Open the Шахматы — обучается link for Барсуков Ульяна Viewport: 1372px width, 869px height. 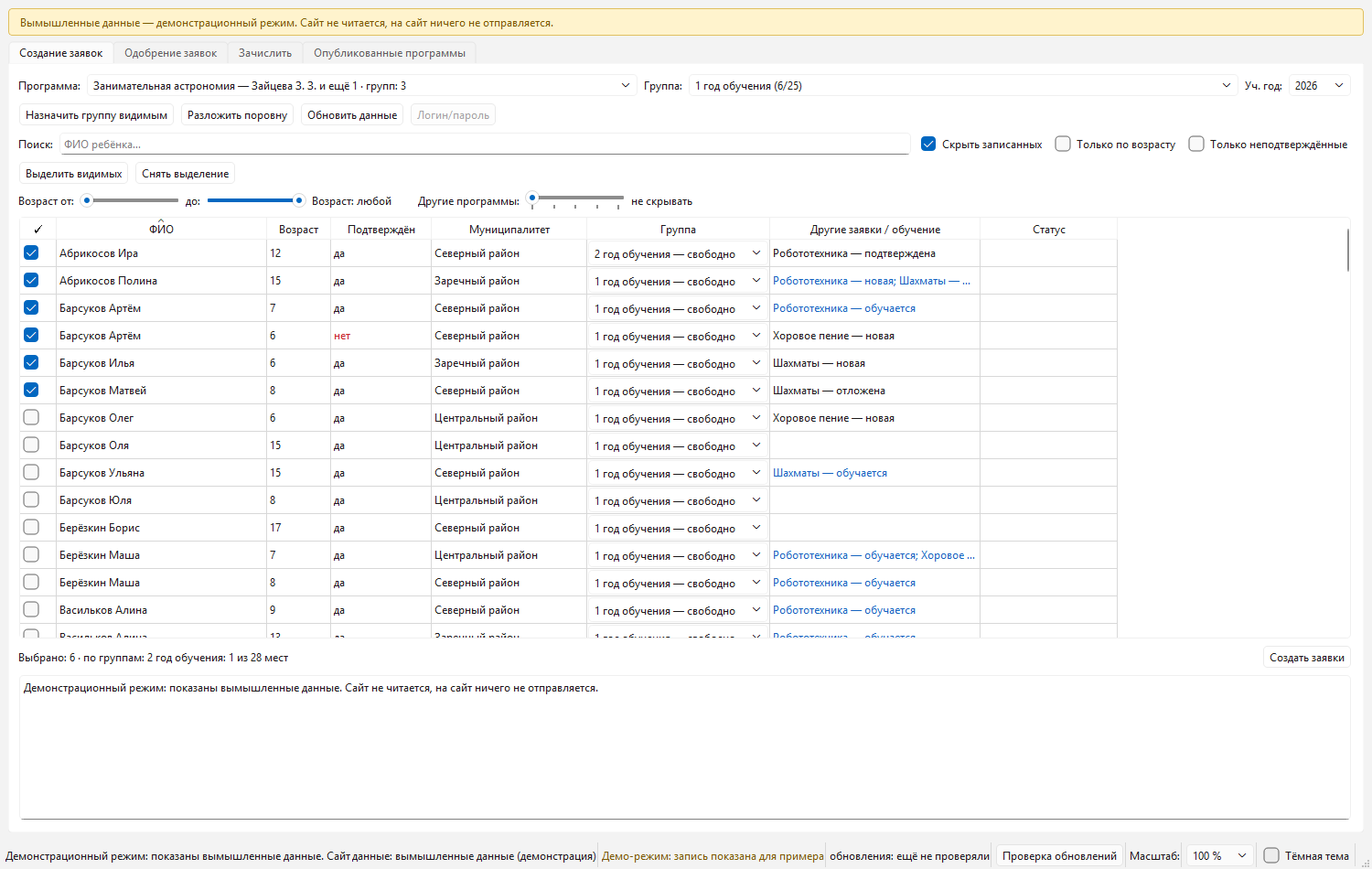coord(830,473)
